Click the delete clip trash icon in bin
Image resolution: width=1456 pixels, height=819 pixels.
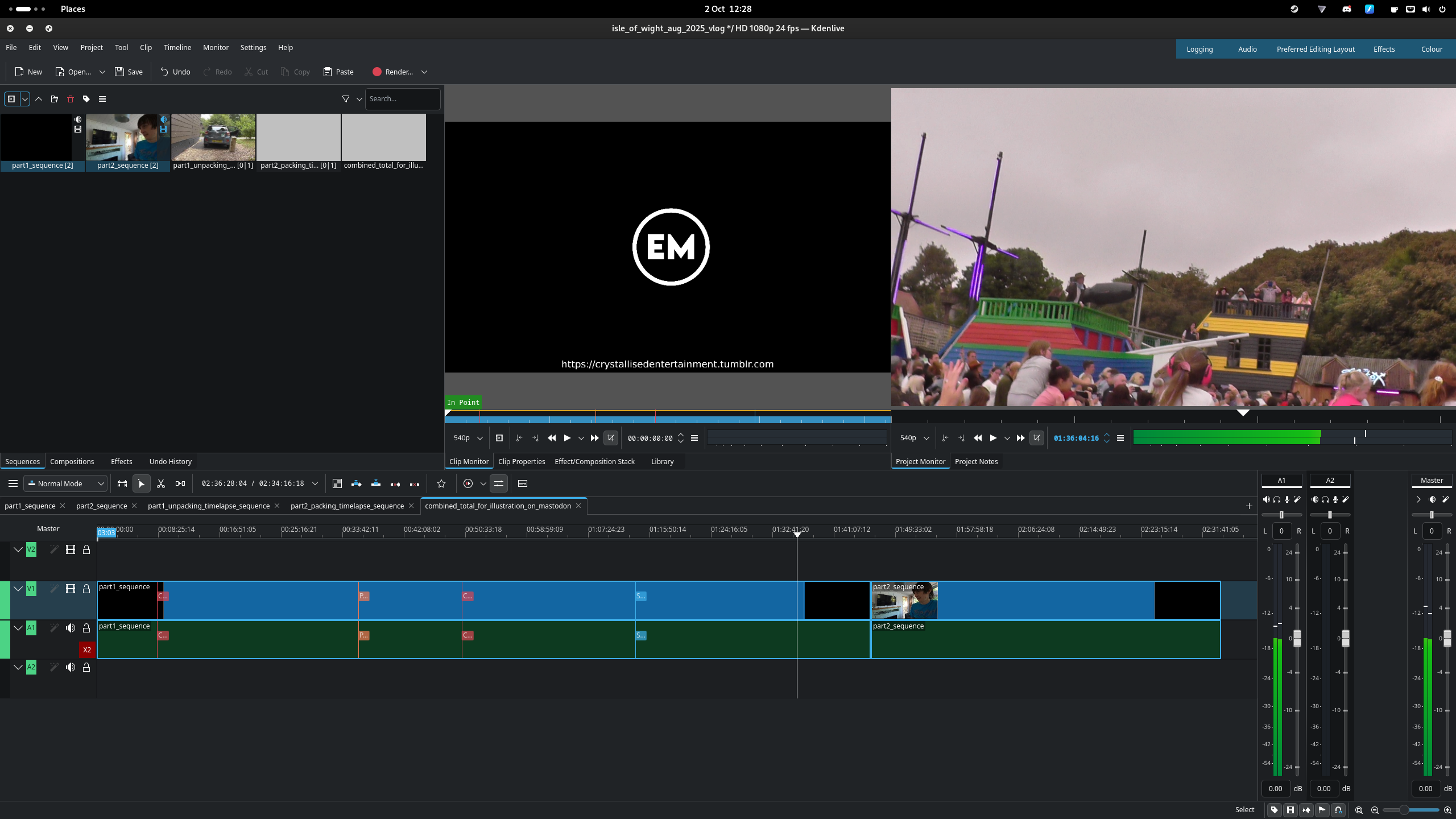click(71, 99)
